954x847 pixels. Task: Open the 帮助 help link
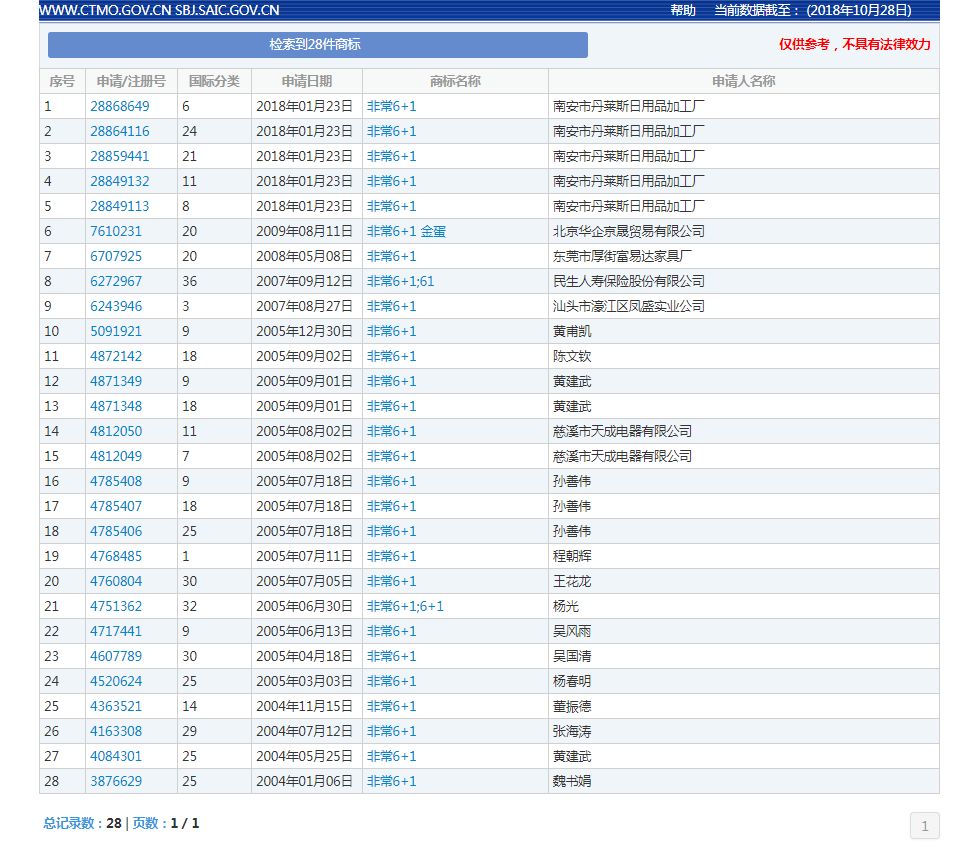click(683, 10)
